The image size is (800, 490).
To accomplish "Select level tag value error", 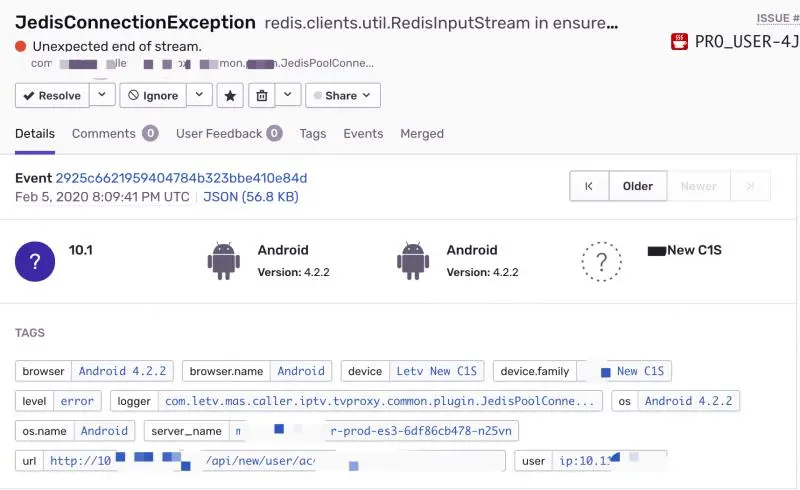I will point(77,401).
